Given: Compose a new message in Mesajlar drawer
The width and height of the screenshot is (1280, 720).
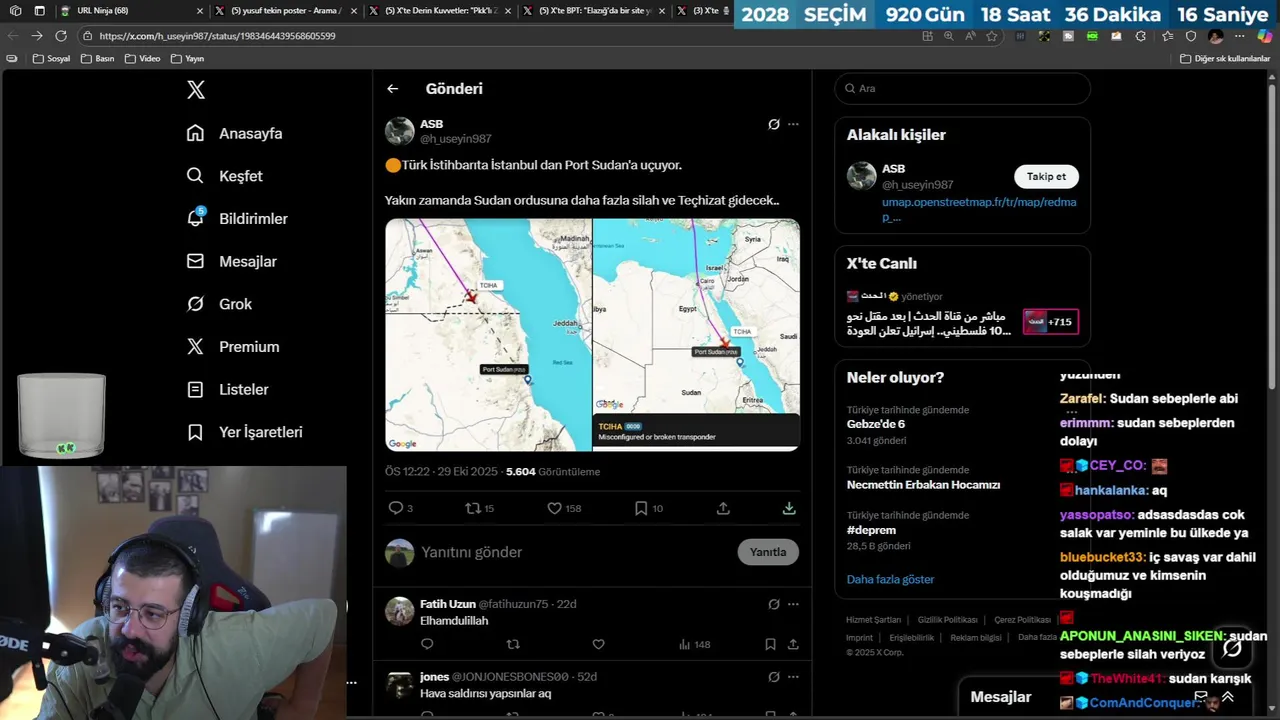Looking at the screenshot, I should (1200, 697).
